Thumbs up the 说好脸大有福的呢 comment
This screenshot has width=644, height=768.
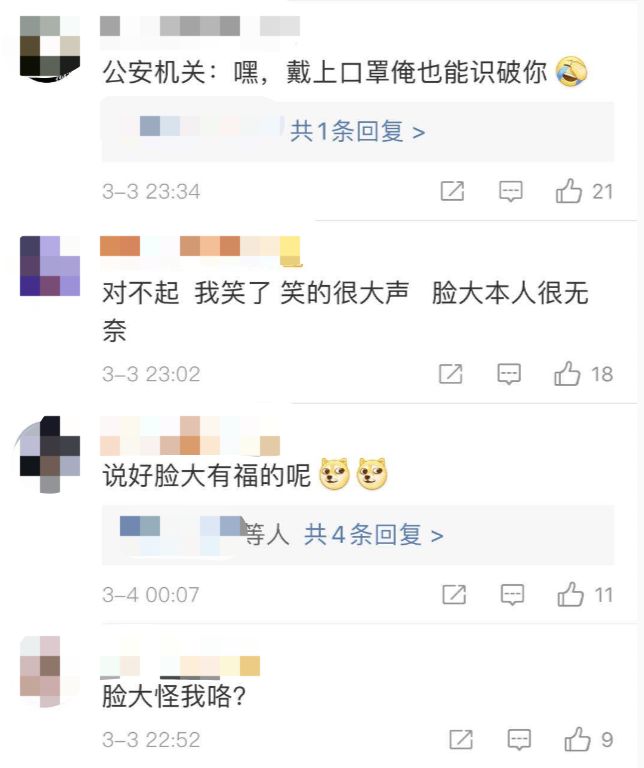click(x=571, y=594)
